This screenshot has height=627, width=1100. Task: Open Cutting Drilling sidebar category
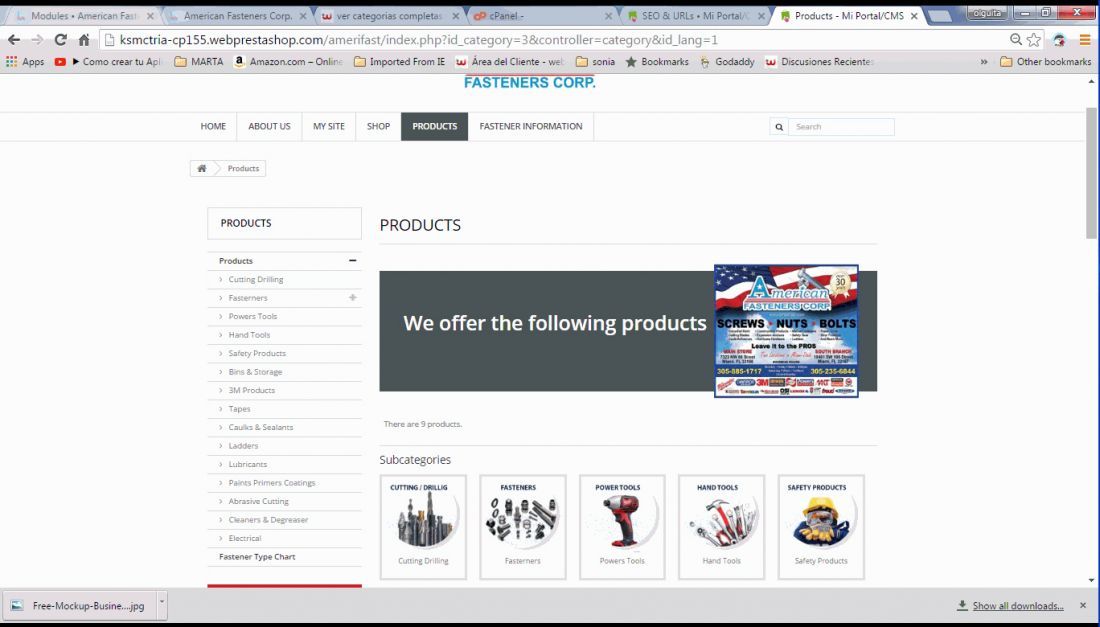256,279
